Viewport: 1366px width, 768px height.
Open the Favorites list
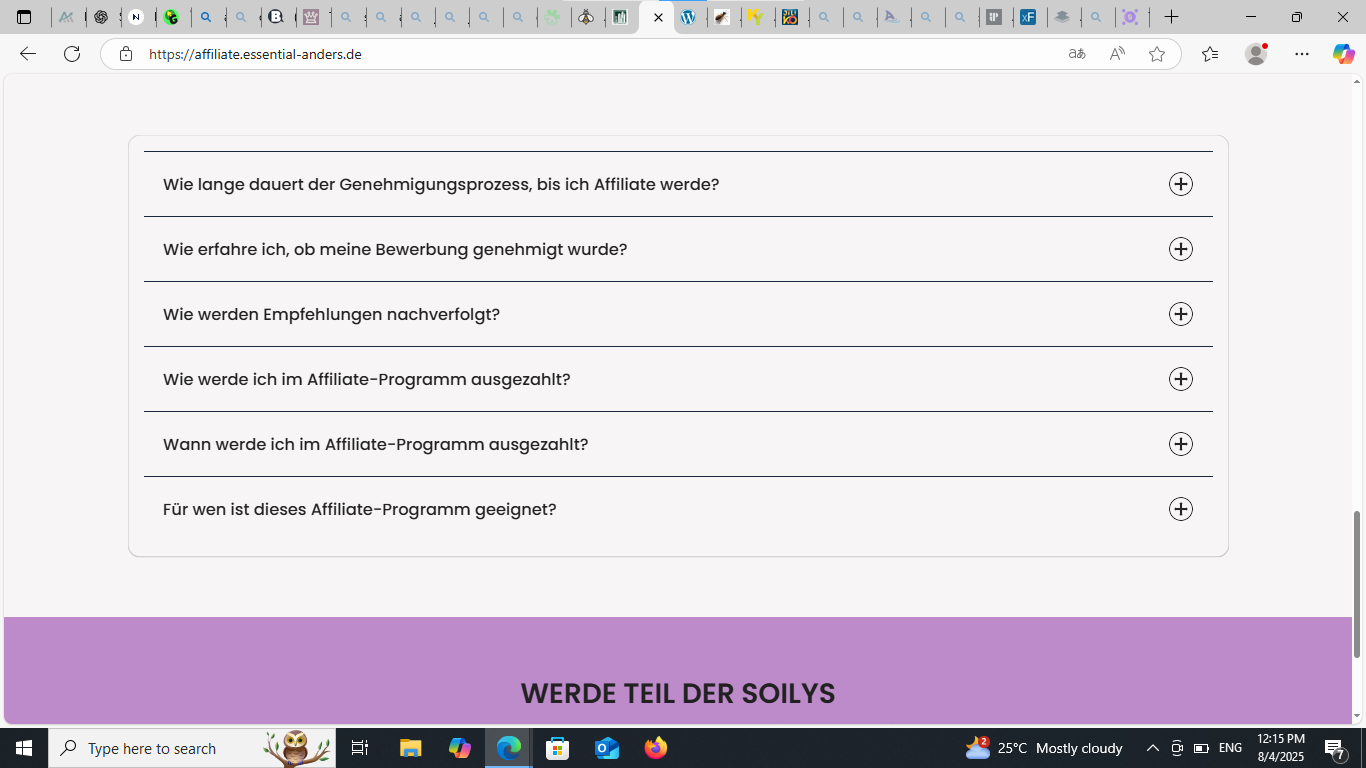tap(1210, 54)
